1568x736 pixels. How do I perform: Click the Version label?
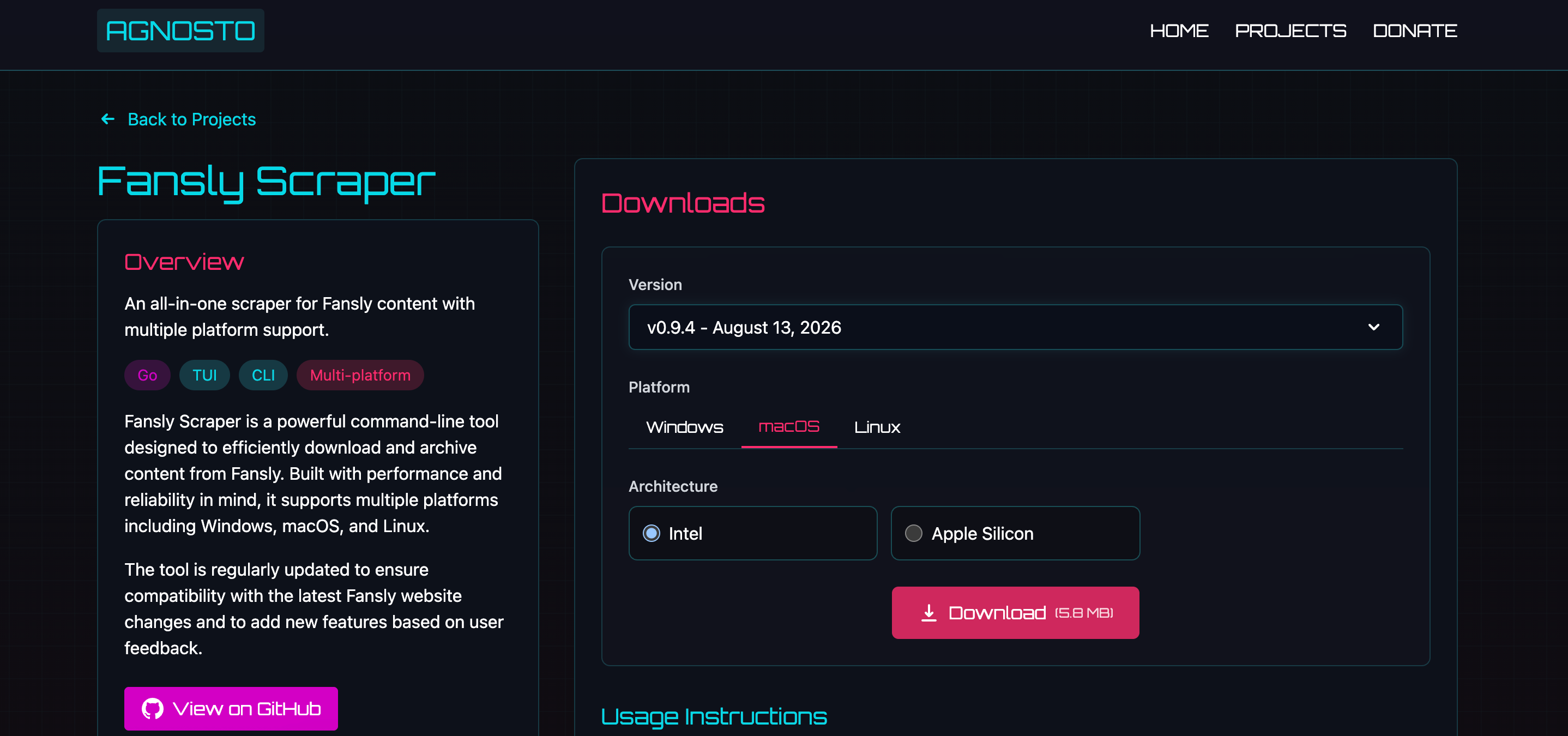tap(655, 285)
